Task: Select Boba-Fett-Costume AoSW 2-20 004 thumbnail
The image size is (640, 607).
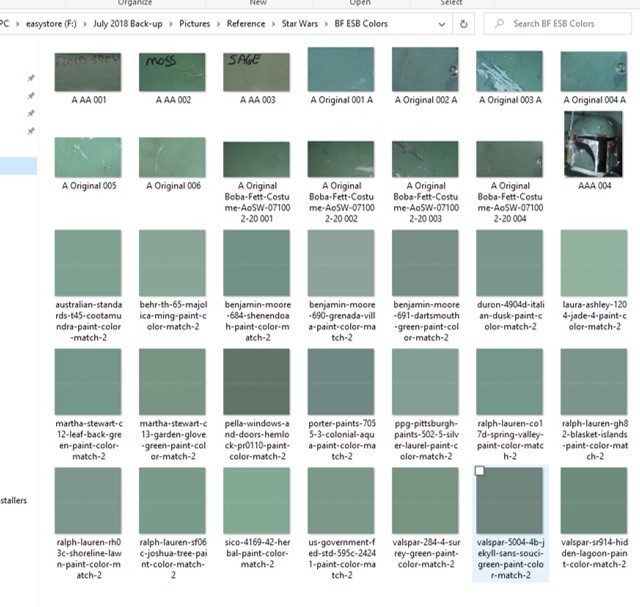Action: tap(510, 159)
